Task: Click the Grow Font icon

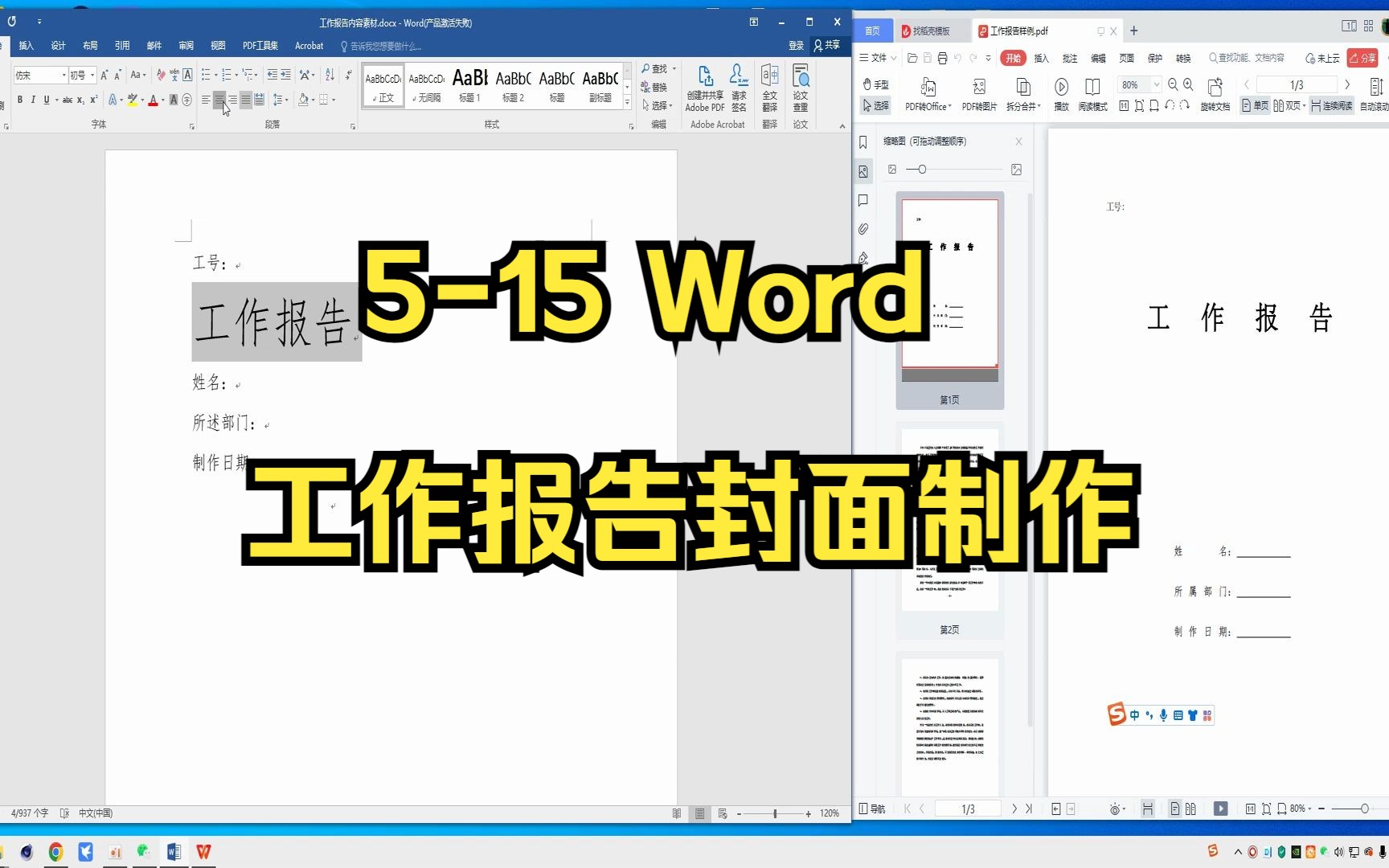Action: [x=104, y=75]
